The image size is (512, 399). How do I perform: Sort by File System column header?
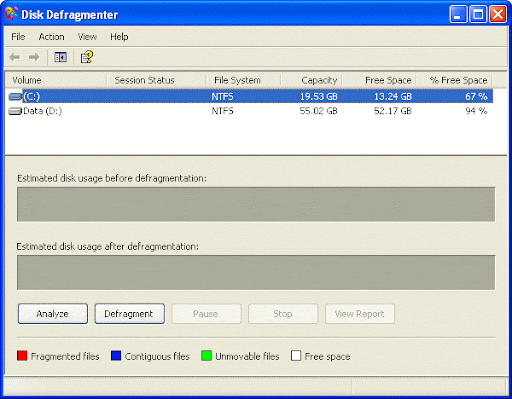click(243, 80)
